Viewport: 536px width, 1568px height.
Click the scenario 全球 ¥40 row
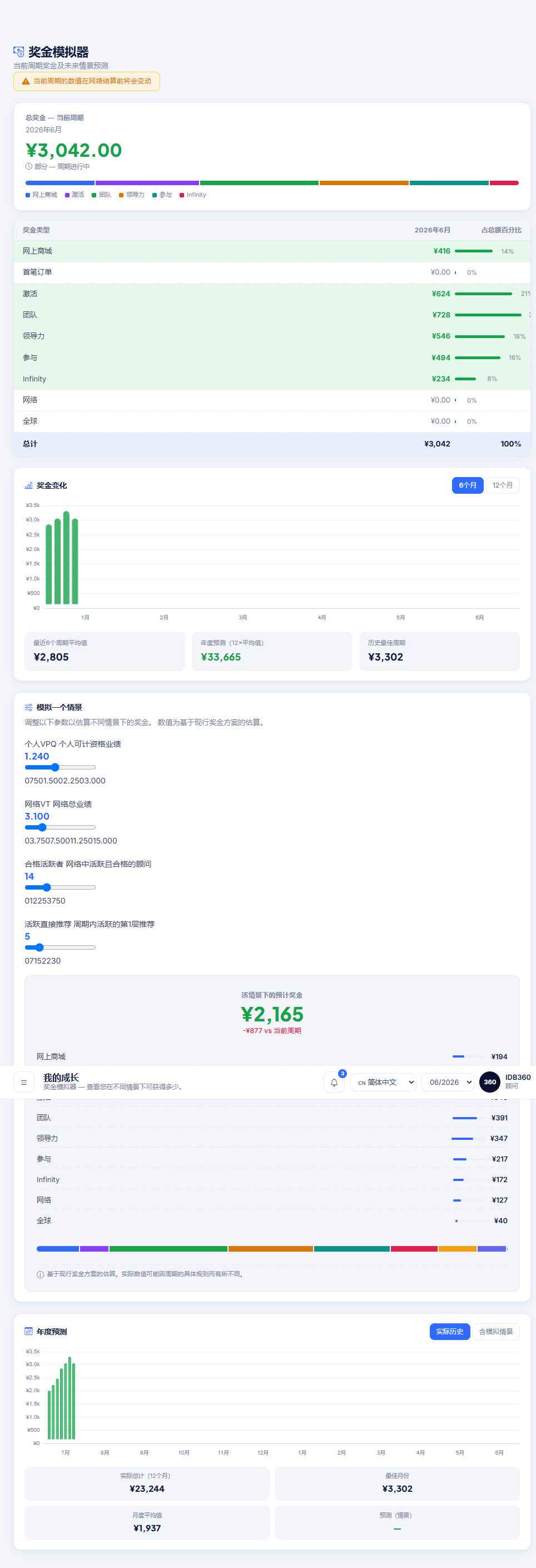tap(272, 1220)
